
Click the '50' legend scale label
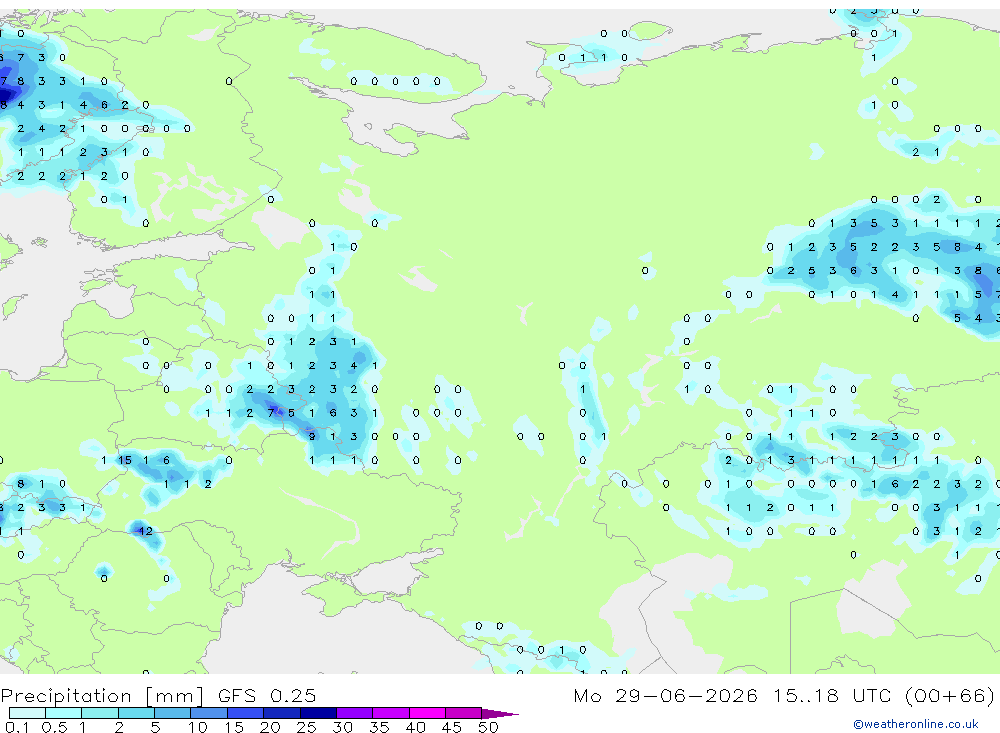click(x=488, y=727)
